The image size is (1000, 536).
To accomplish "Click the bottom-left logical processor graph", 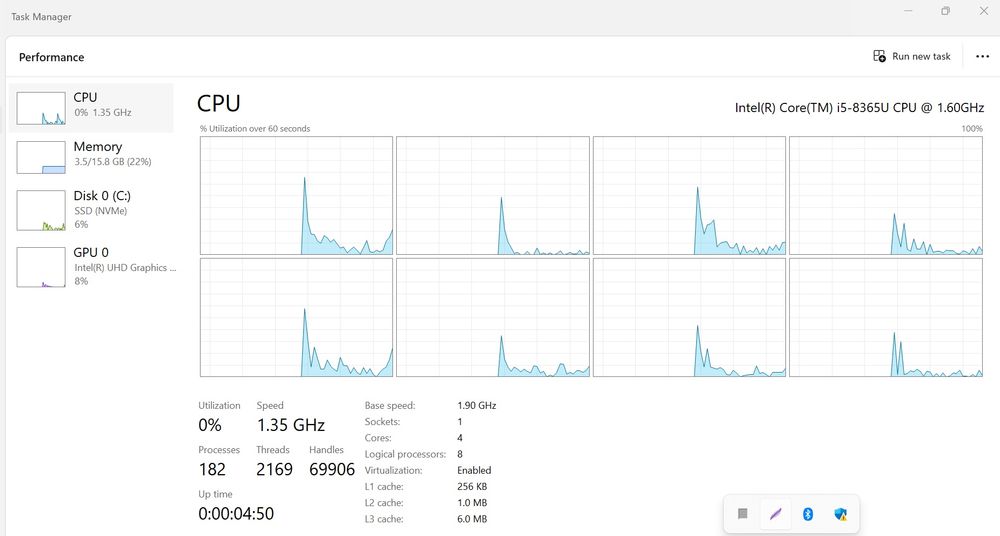I will coord(297,317).
